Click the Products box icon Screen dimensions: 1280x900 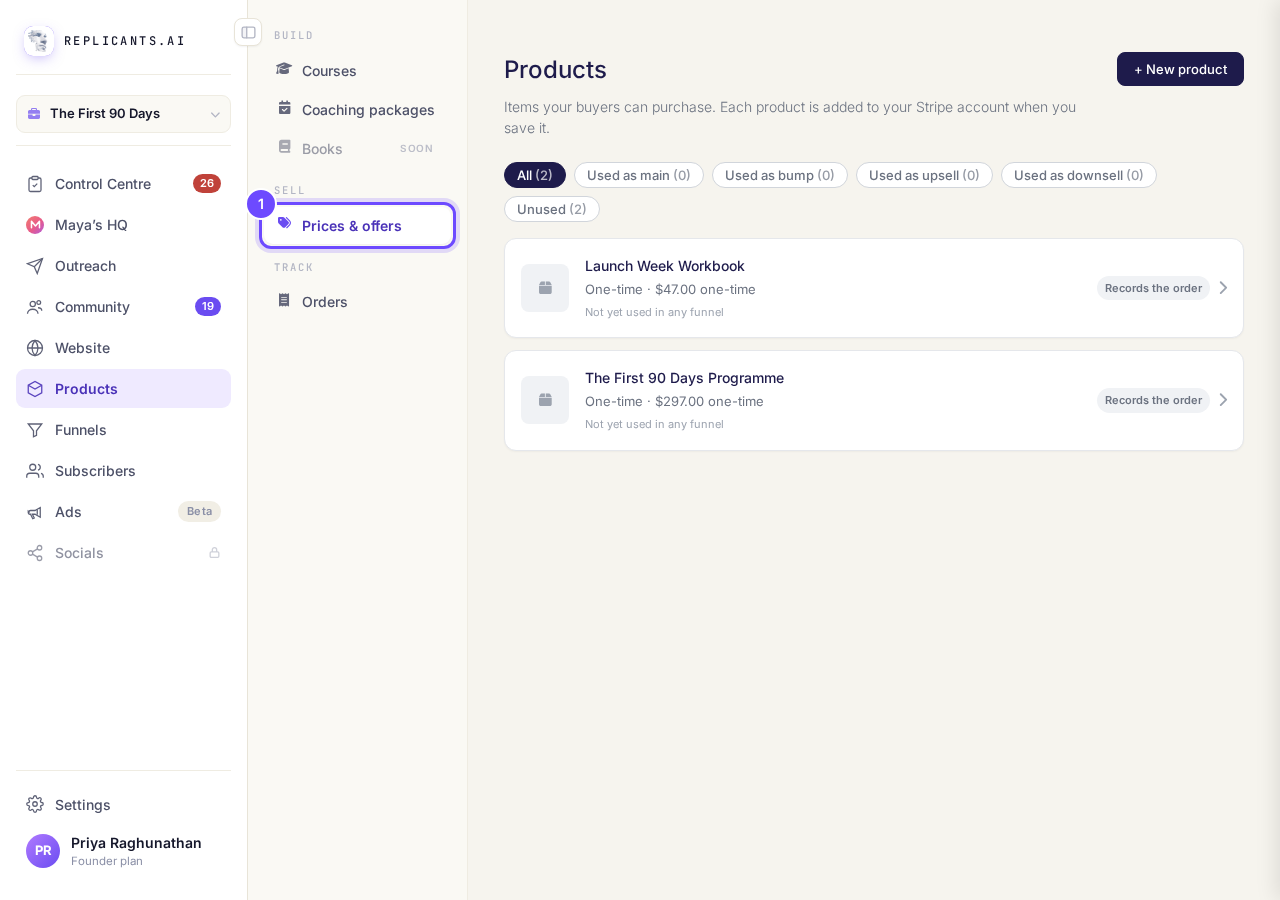tap(35, 389)
